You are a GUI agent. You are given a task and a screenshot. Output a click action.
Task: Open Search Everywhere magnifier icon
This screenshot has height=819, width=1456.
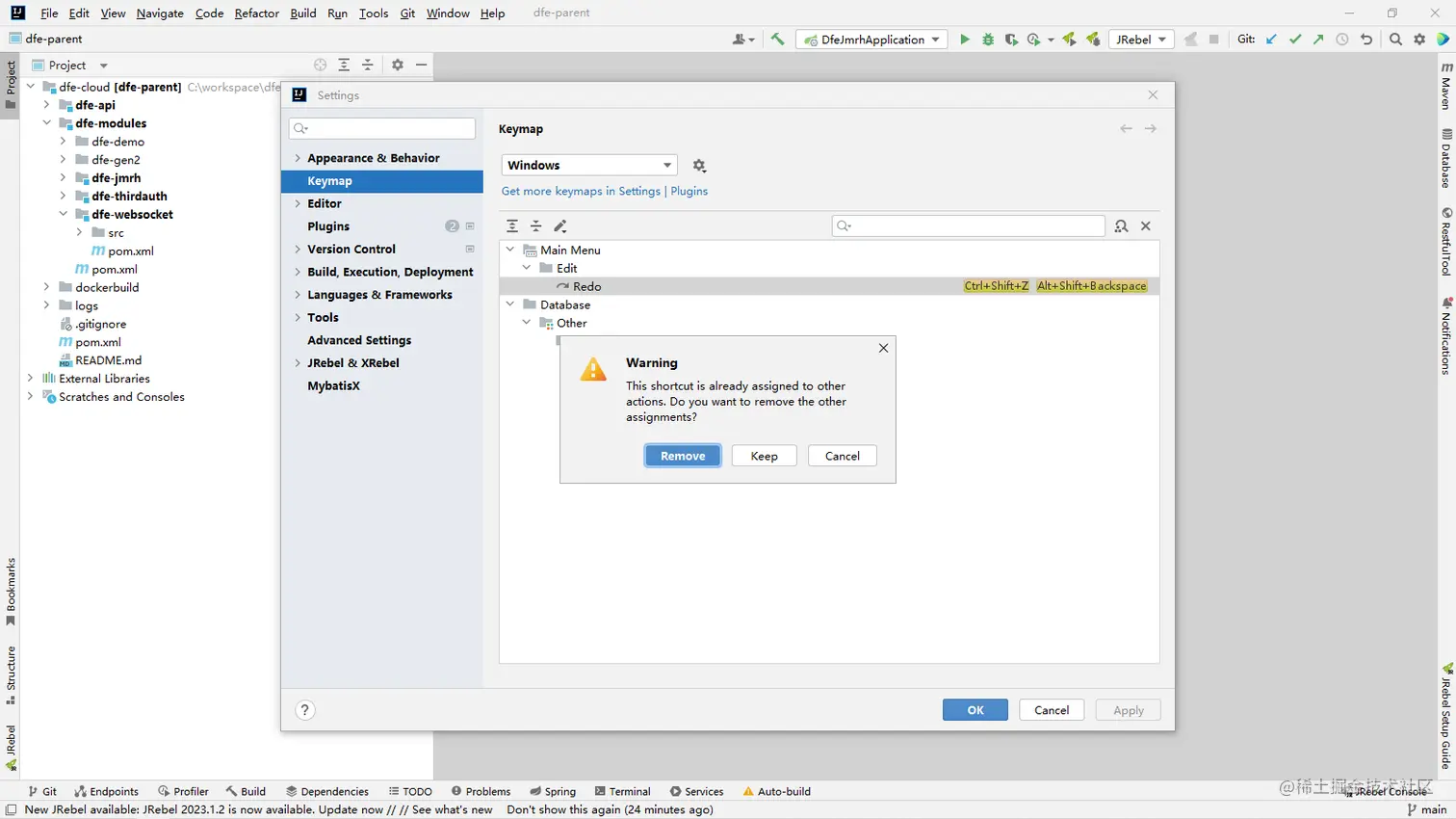pos(1395,40)
